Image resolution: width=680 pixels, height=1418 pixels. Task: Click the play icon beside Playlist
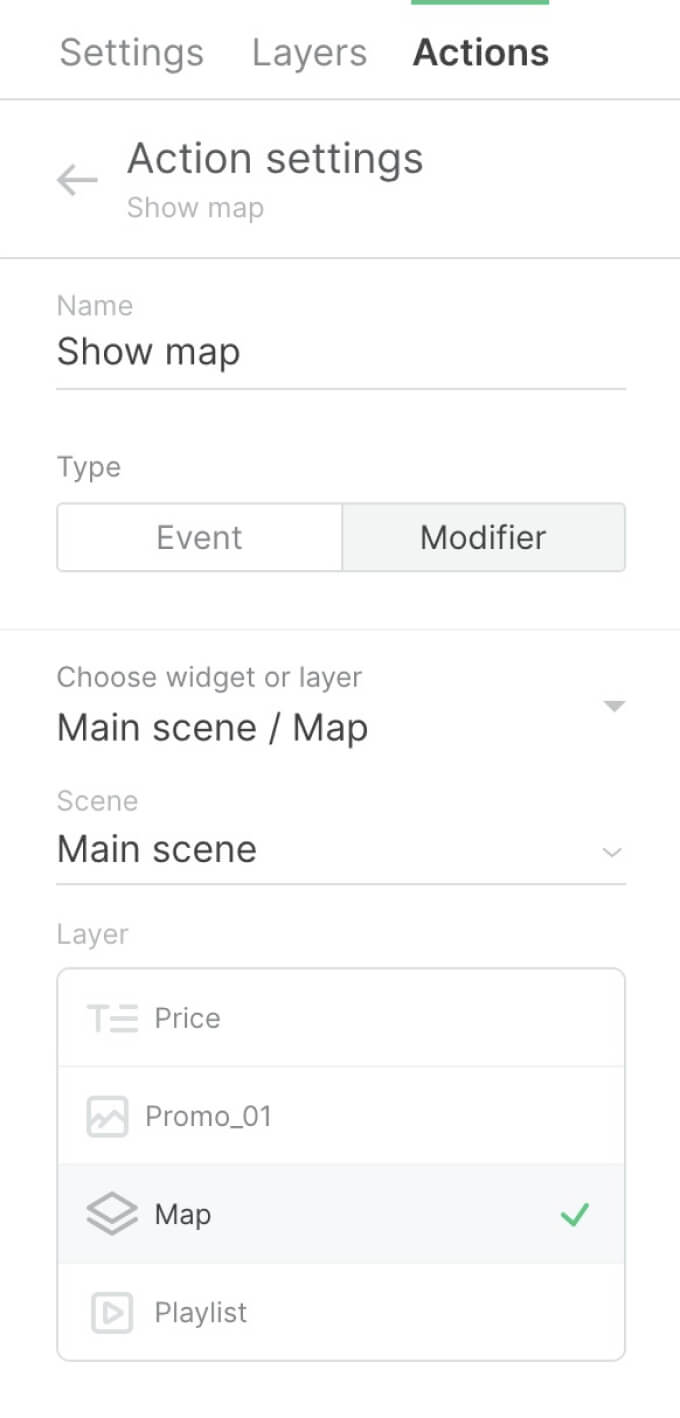112,1312
